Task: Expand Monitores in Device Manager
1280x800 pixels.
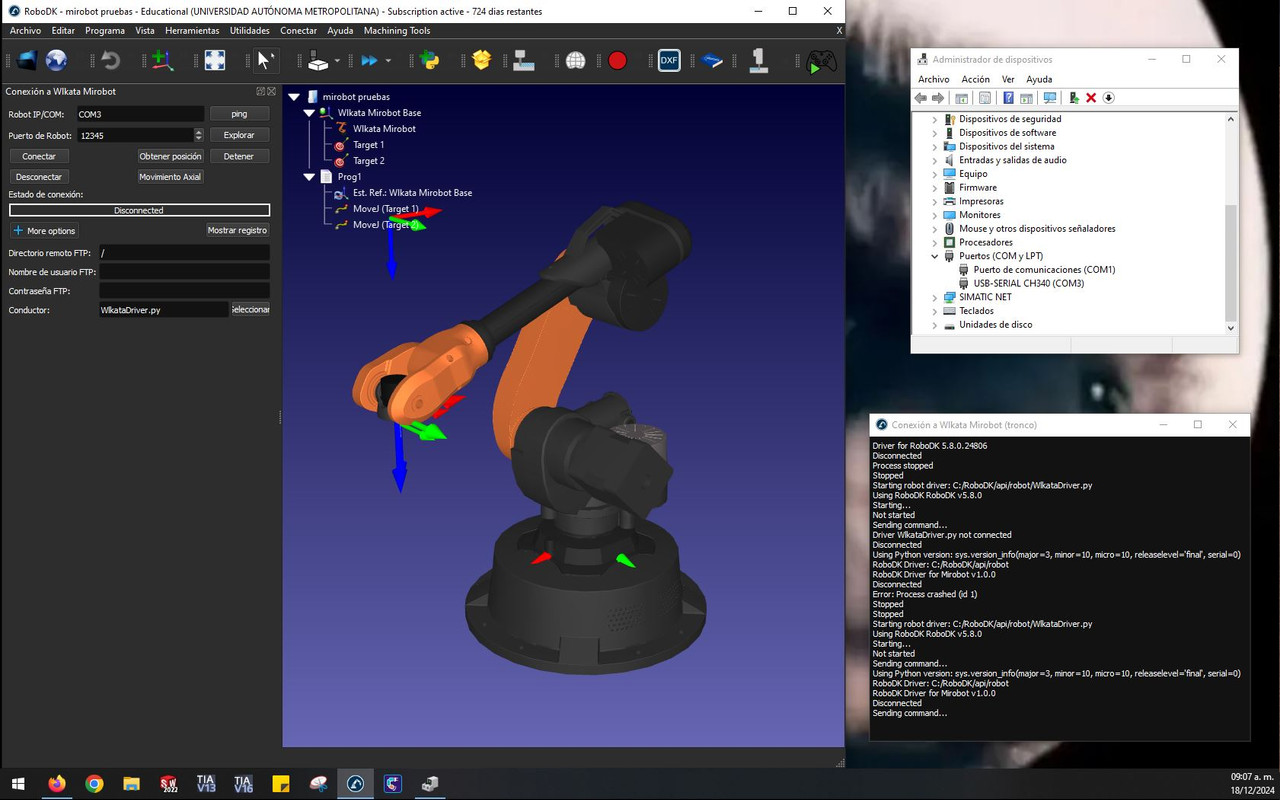Action: coord(935,215)
